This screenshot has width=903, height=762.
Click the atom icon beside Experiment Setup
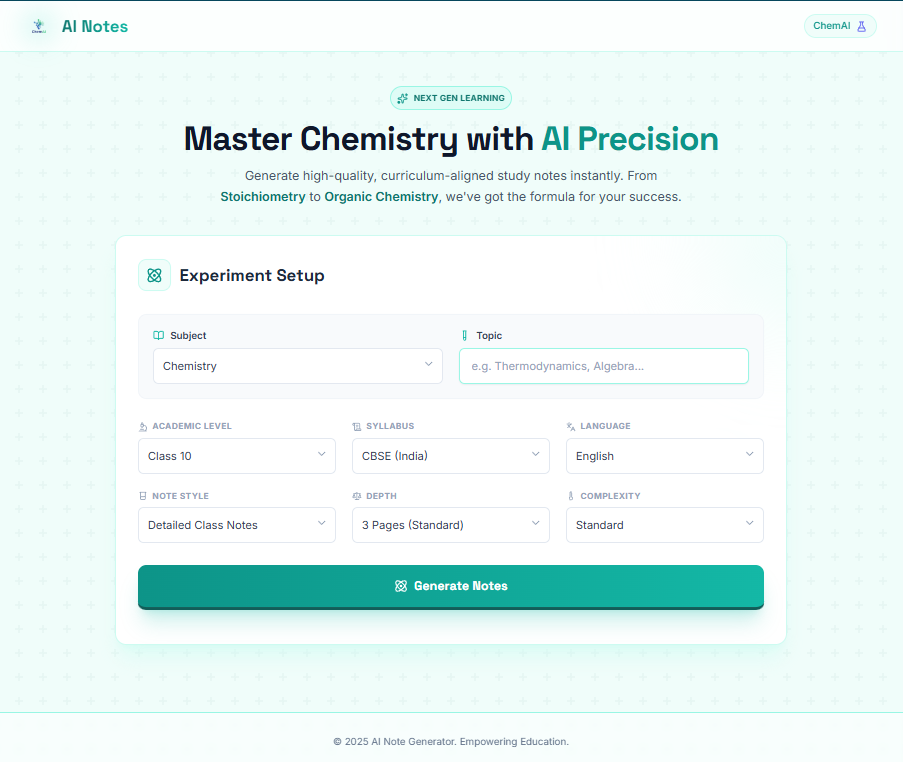pos(154,274)
